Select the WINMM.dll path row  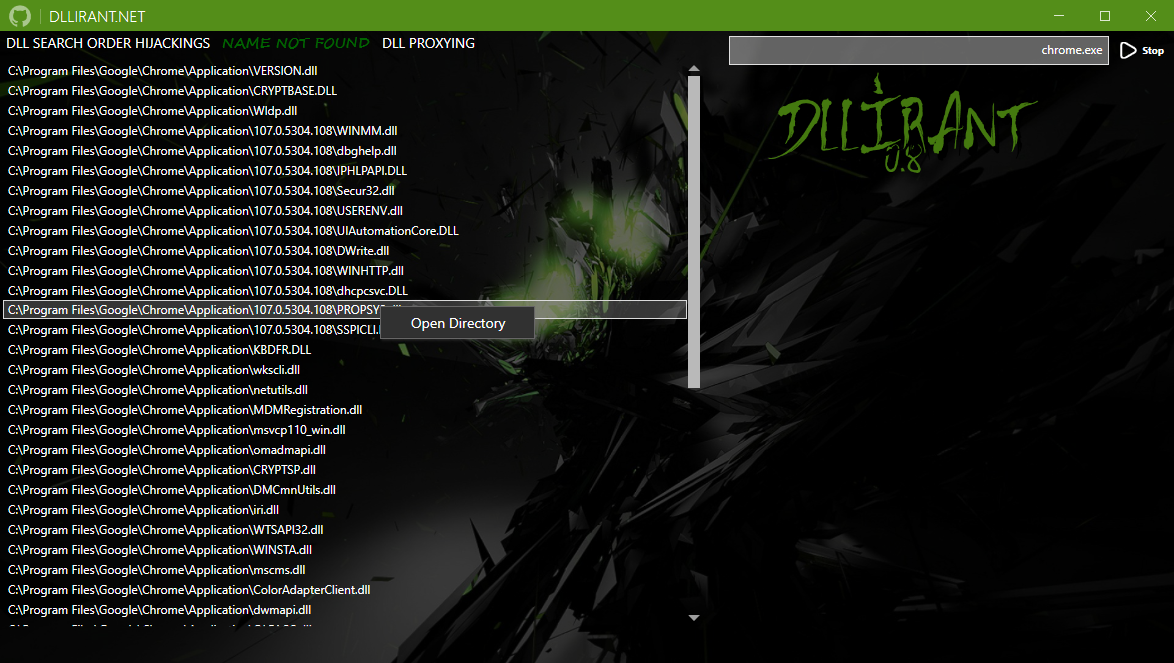tap(345, 131)
